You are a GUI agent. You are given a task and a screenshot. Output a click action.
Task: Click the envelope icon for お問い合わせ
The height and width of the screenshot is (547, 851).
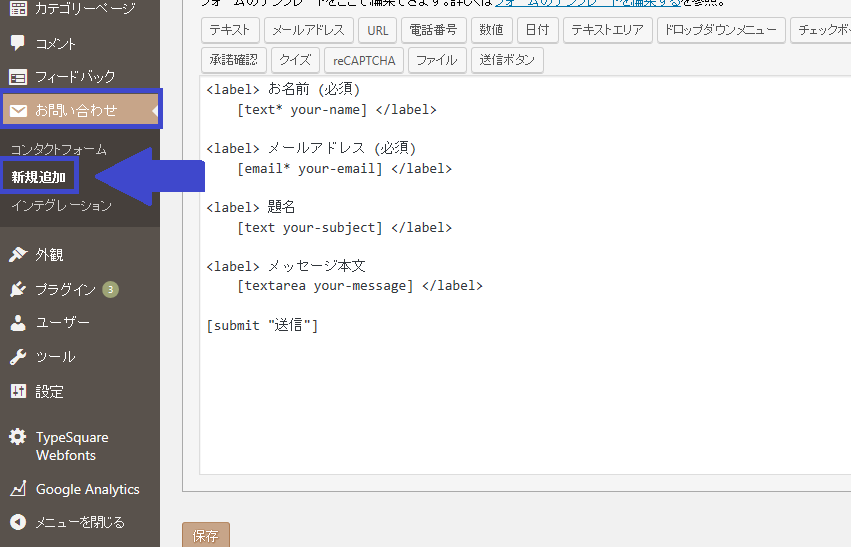click(x=18, y=110)
